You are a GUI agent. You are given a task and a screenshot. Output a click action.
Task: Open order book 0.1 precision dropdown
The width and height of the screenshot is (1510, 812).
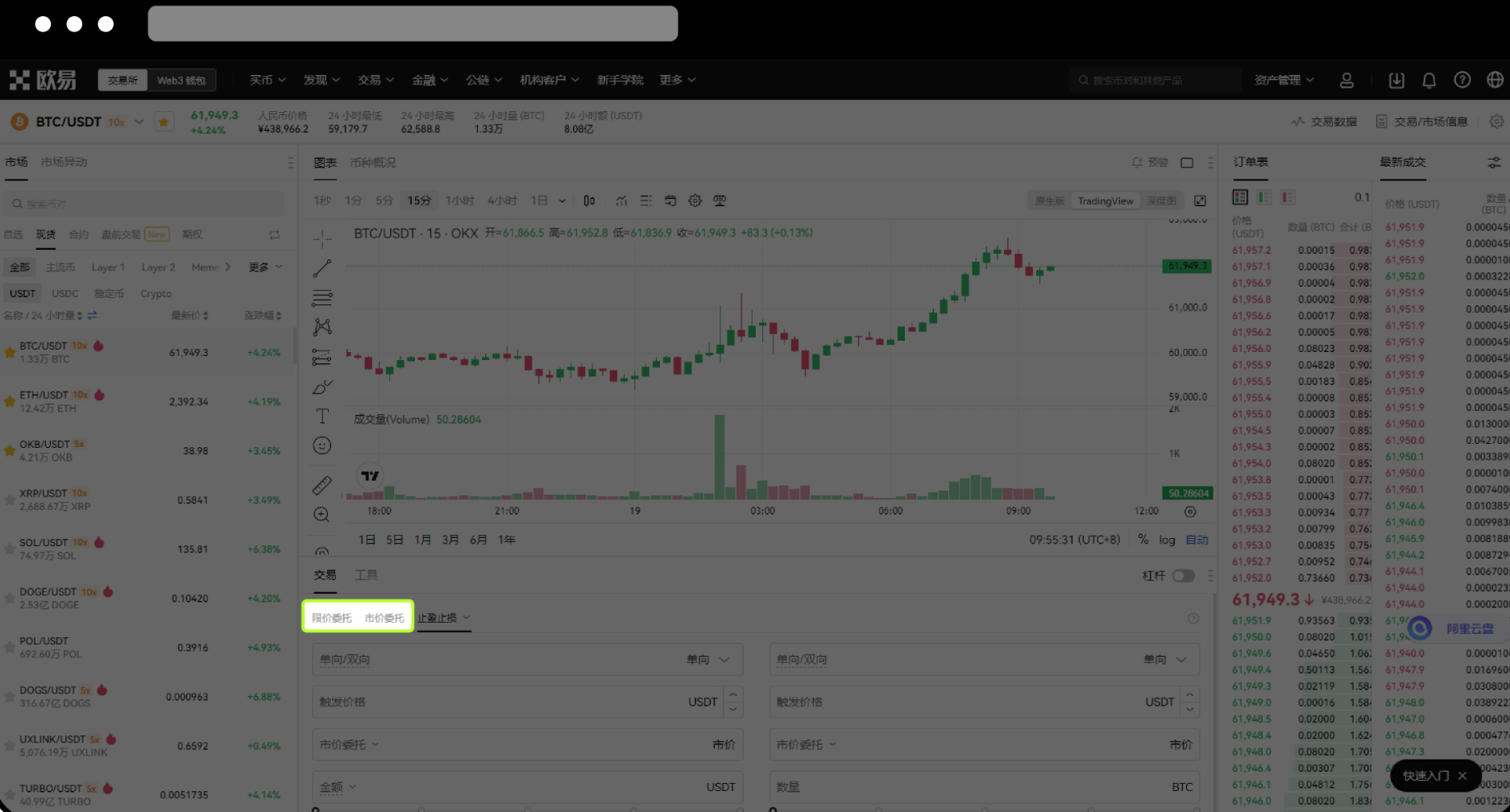tap(1362, 197)
